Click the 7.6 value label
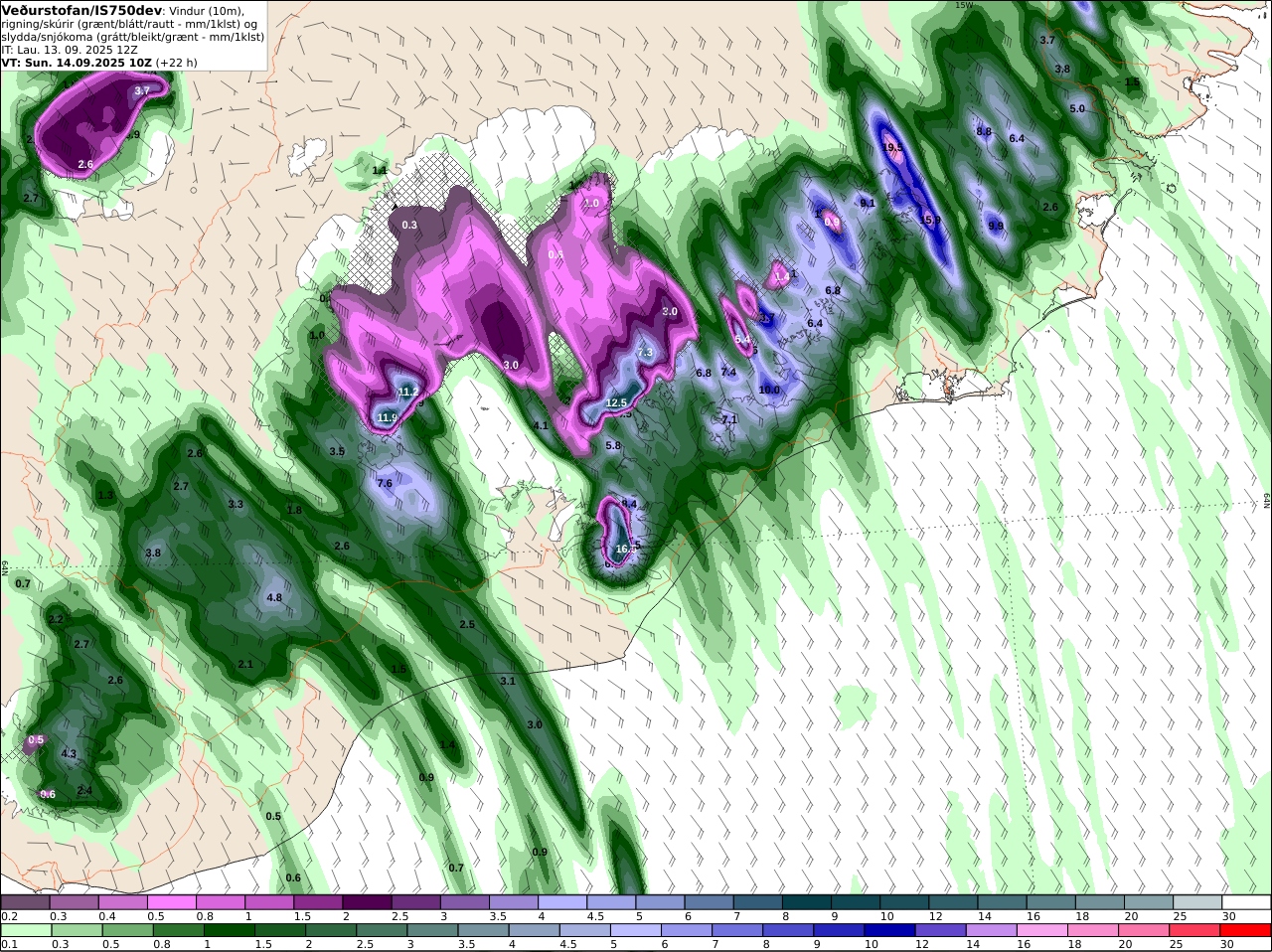This screenshot has height=952, width=1272. [385, 483]
